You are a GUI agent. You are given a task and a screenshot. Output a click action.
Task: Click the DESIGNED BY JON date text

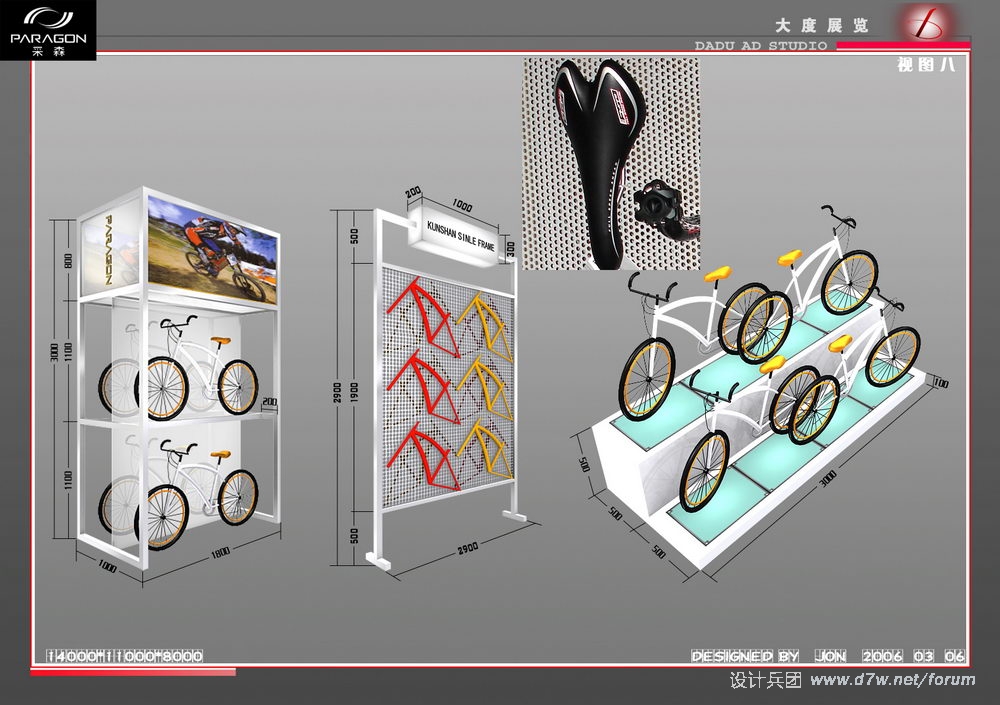[828, 657]
